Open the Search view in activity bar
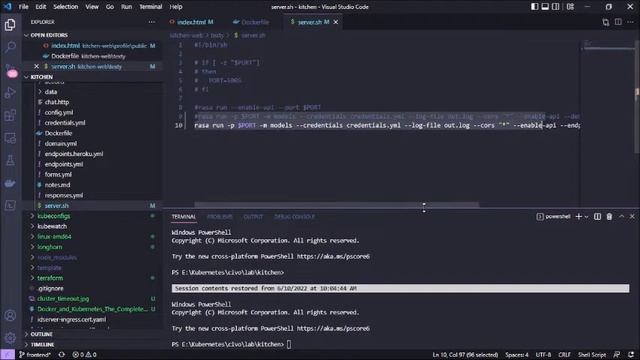Screen dimensions: 640x360 pyautogui.click(x=10, y=47)
